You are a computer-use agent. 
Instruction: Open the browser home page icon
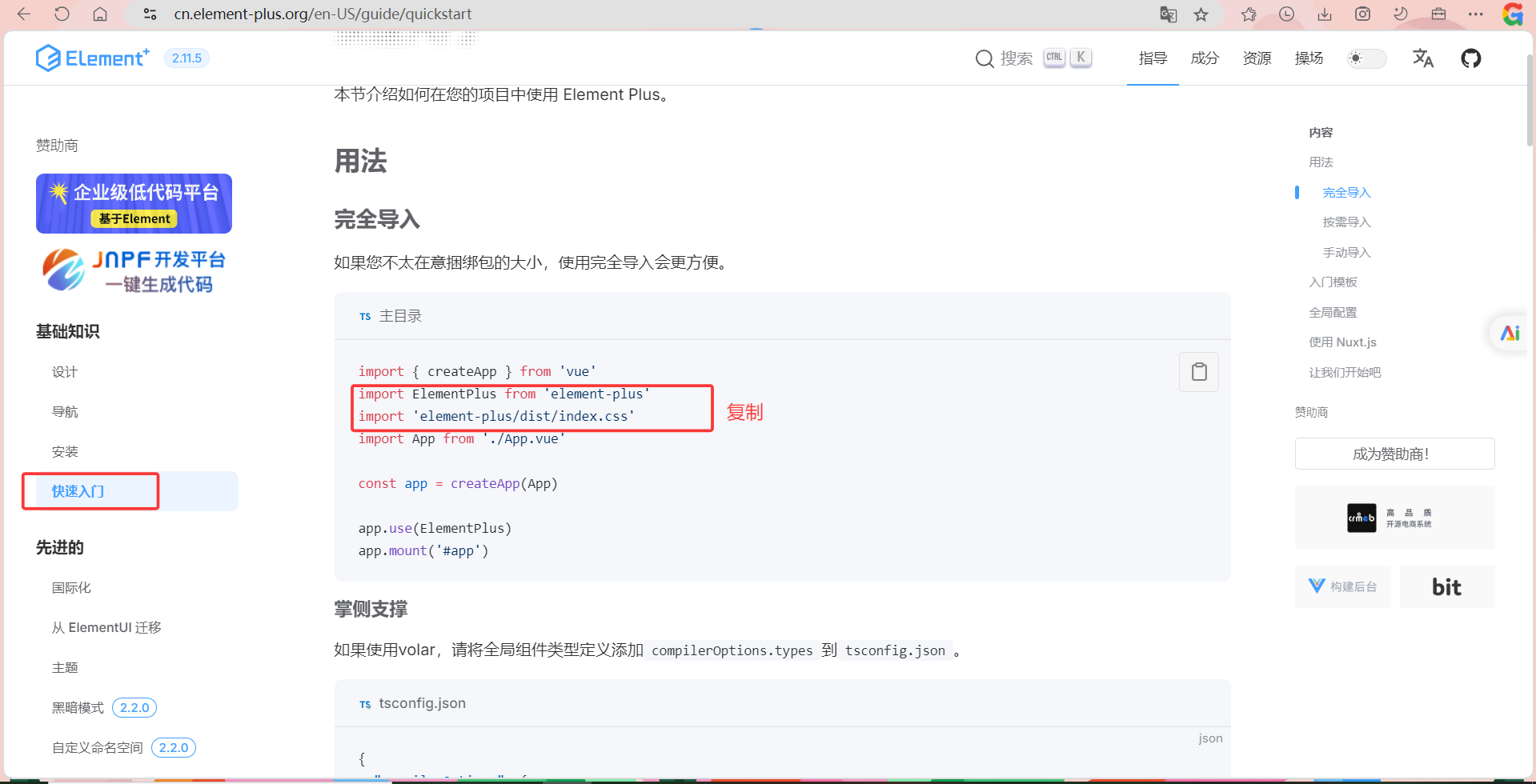(100, 14)
